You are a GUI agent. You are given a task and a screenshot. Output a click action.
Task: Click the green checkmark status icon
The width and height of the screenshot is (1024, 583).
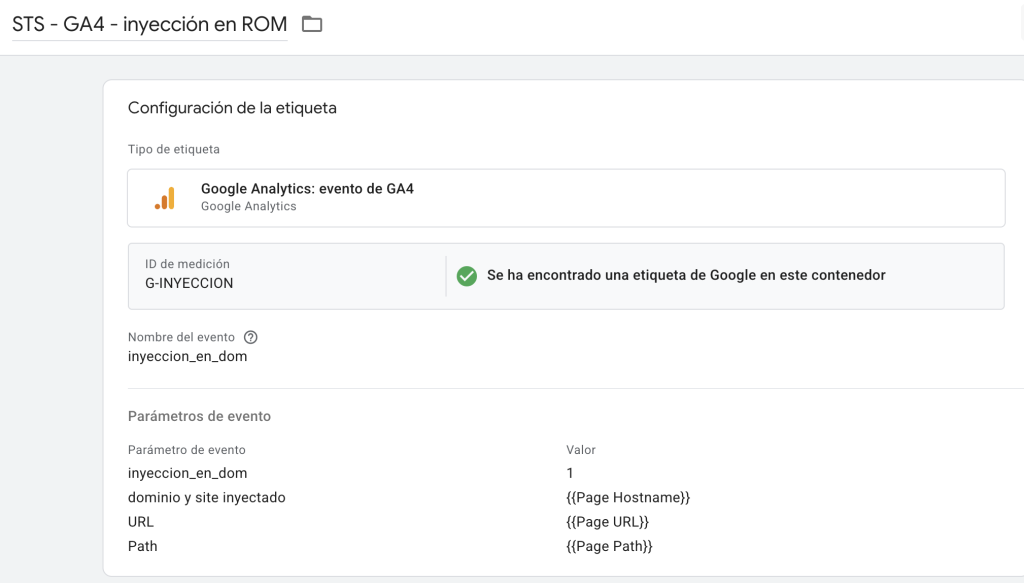click(x=466, y=276)
